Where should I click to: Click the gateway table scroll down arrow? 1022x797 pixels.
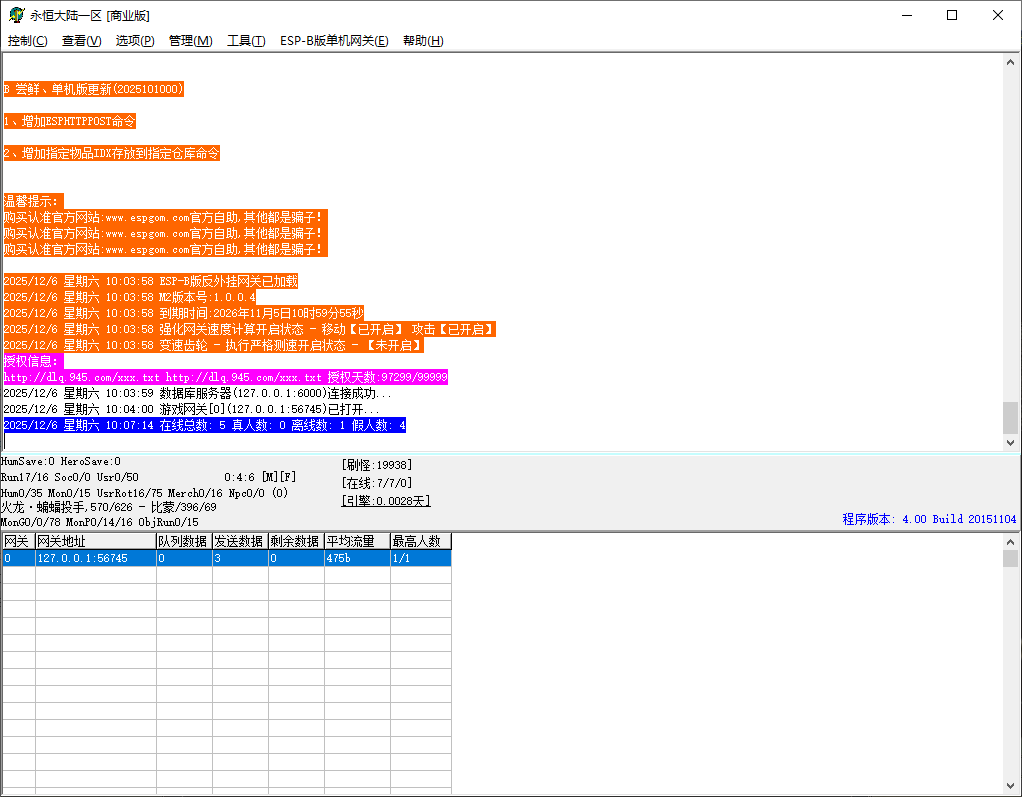[1010, 787]
